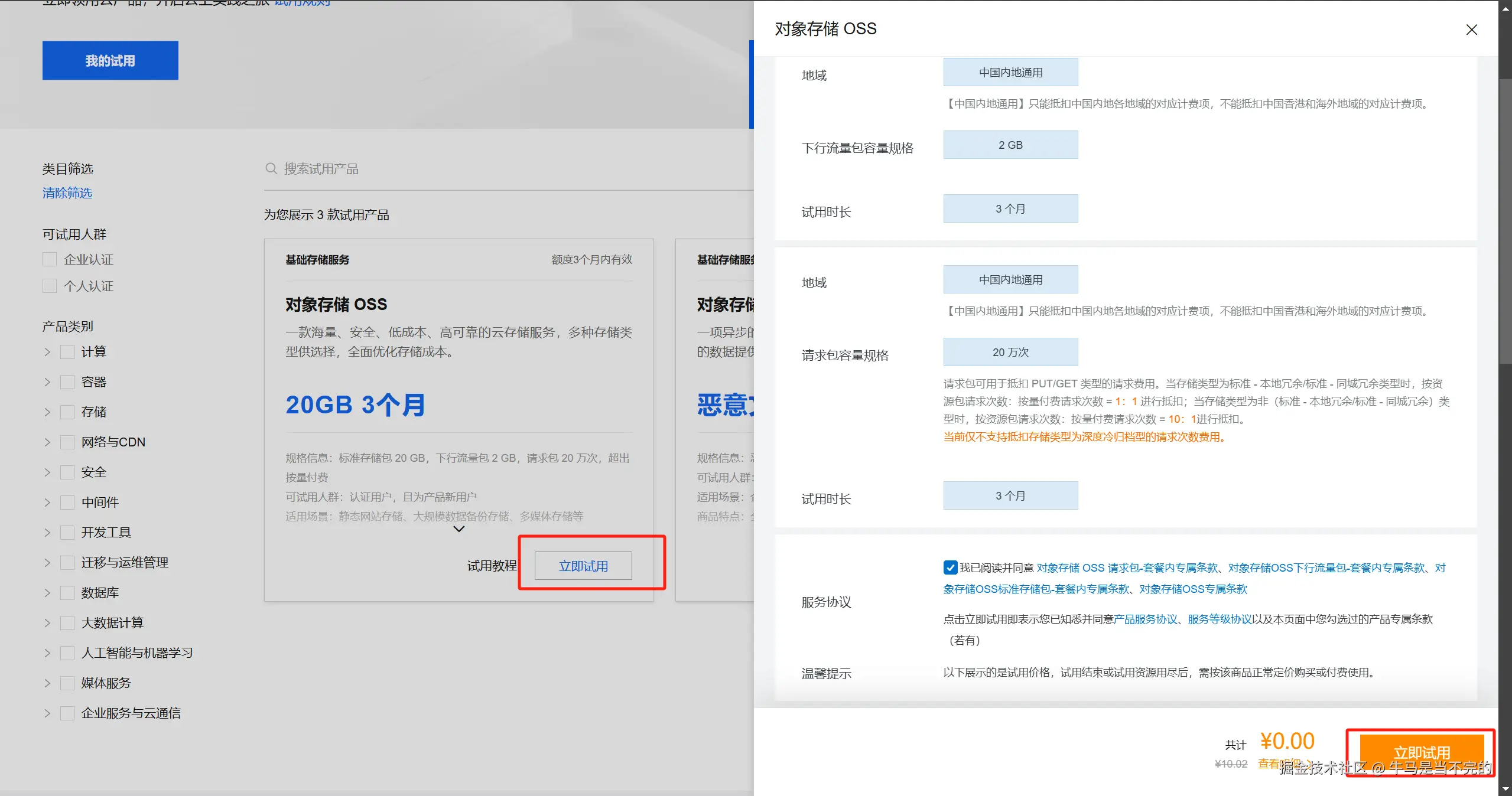Click the 对象存储 OSS card title
The height and width of the screenshot is (796, 1512).
pos(336,305)
